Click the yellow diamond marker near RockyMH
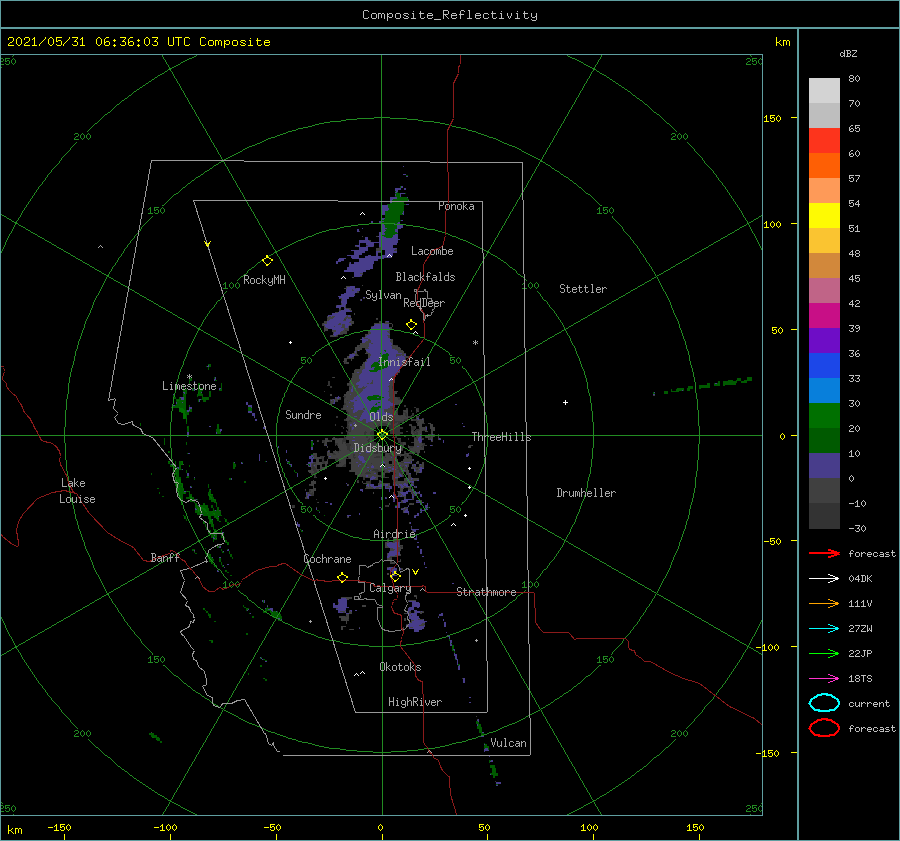900x841 pixels. 267,261
